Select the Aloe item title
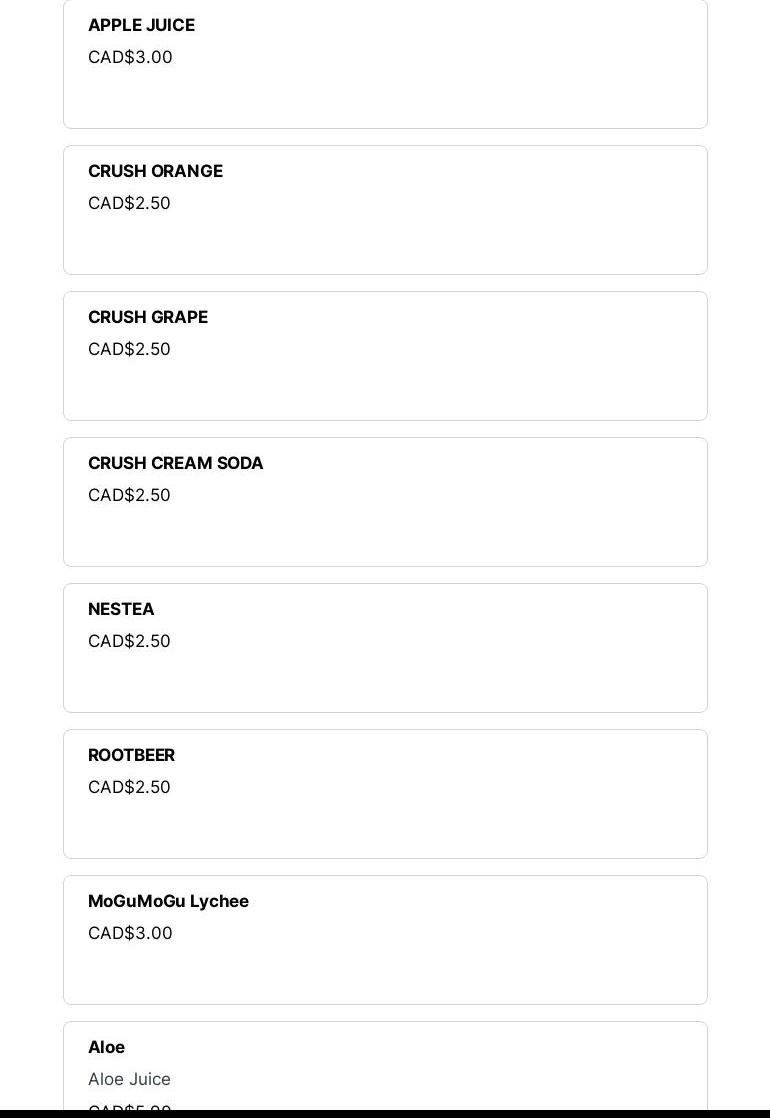 point(106,1047)
